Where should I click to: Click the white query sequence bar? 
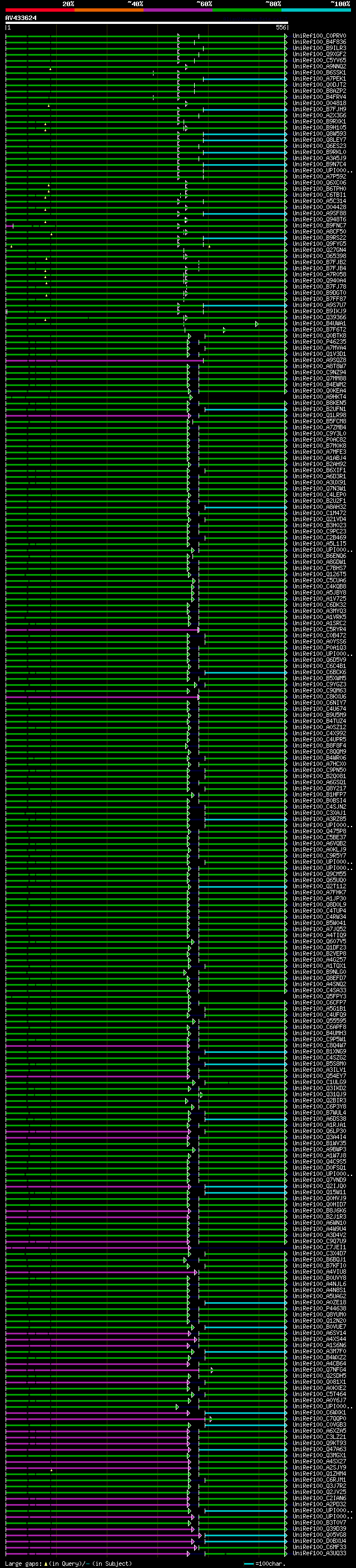click(x=147, y=23)
